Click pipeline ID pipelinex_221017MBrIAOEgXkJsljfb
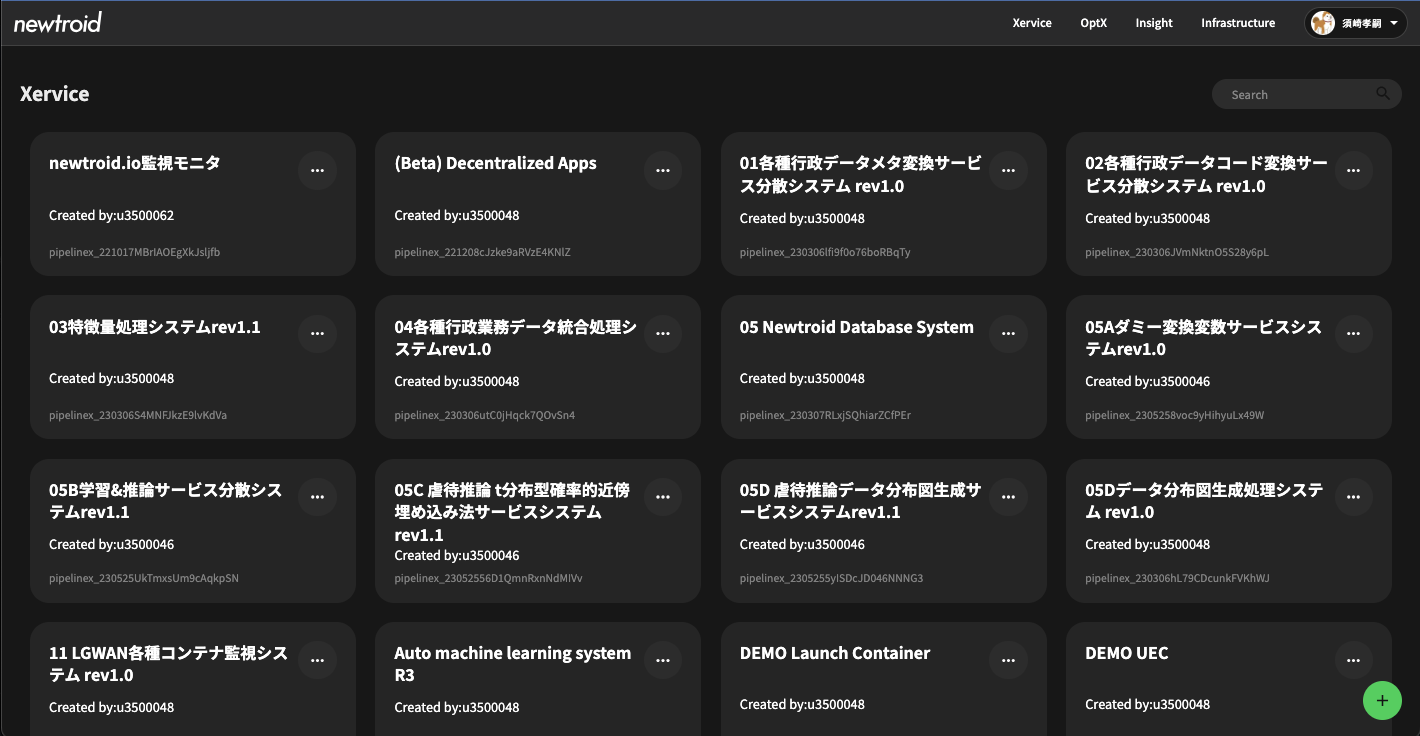This screenshot has height=736, width=1420. point(134,252)
